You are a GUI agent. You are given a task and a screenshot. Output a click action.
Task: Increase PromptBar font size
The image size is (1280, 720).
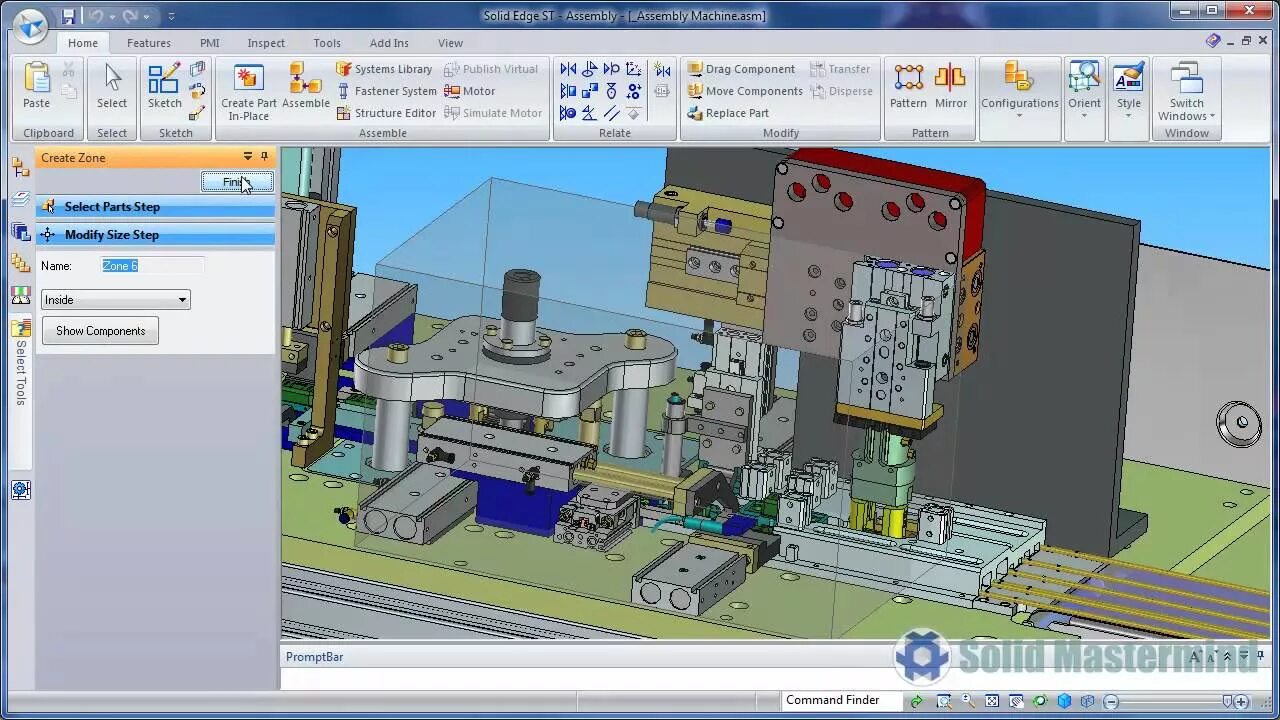pos(1194,657)
